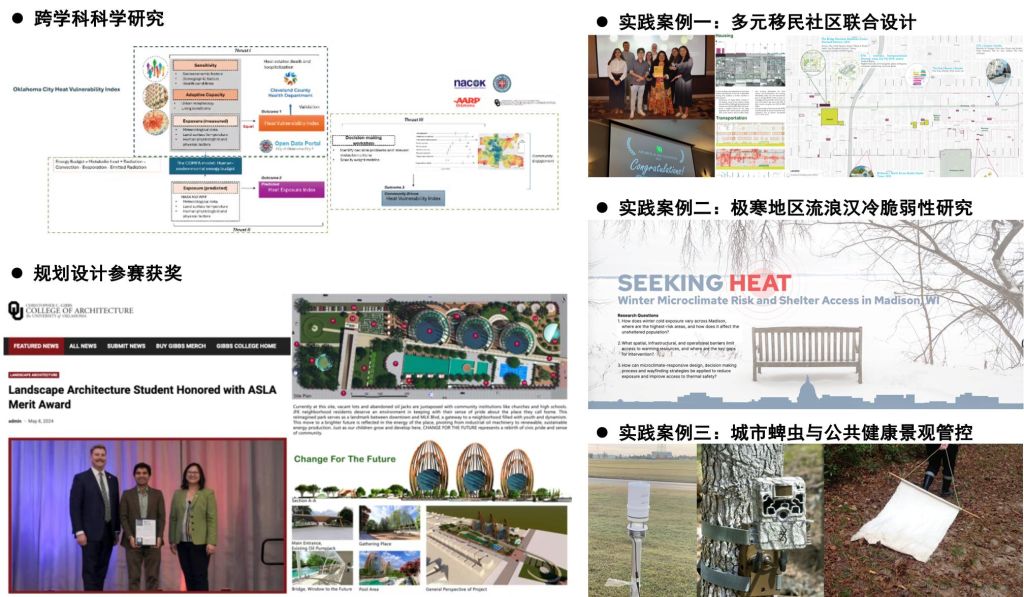Open the Main Entrance pumpjack thumbnail
Viewport: 1024px width, 597px height.
pos(322,523)
